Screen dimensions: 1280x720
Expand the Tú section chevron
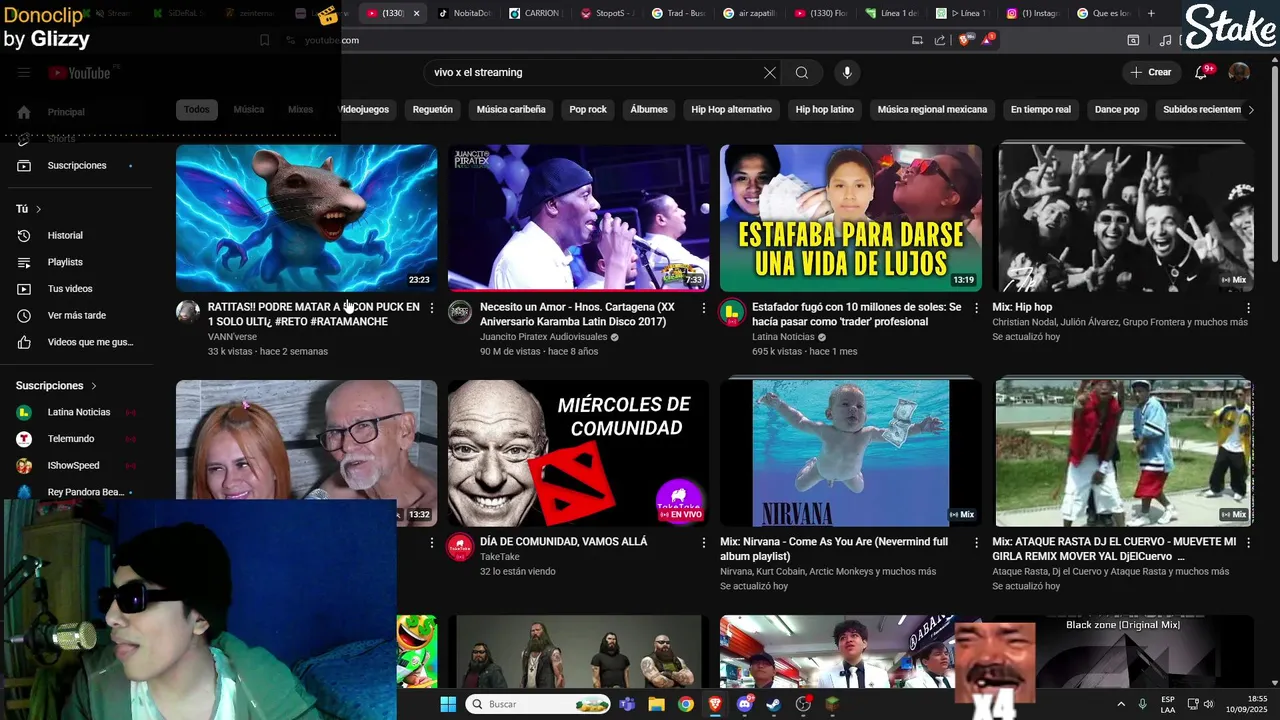coord(38,209)
